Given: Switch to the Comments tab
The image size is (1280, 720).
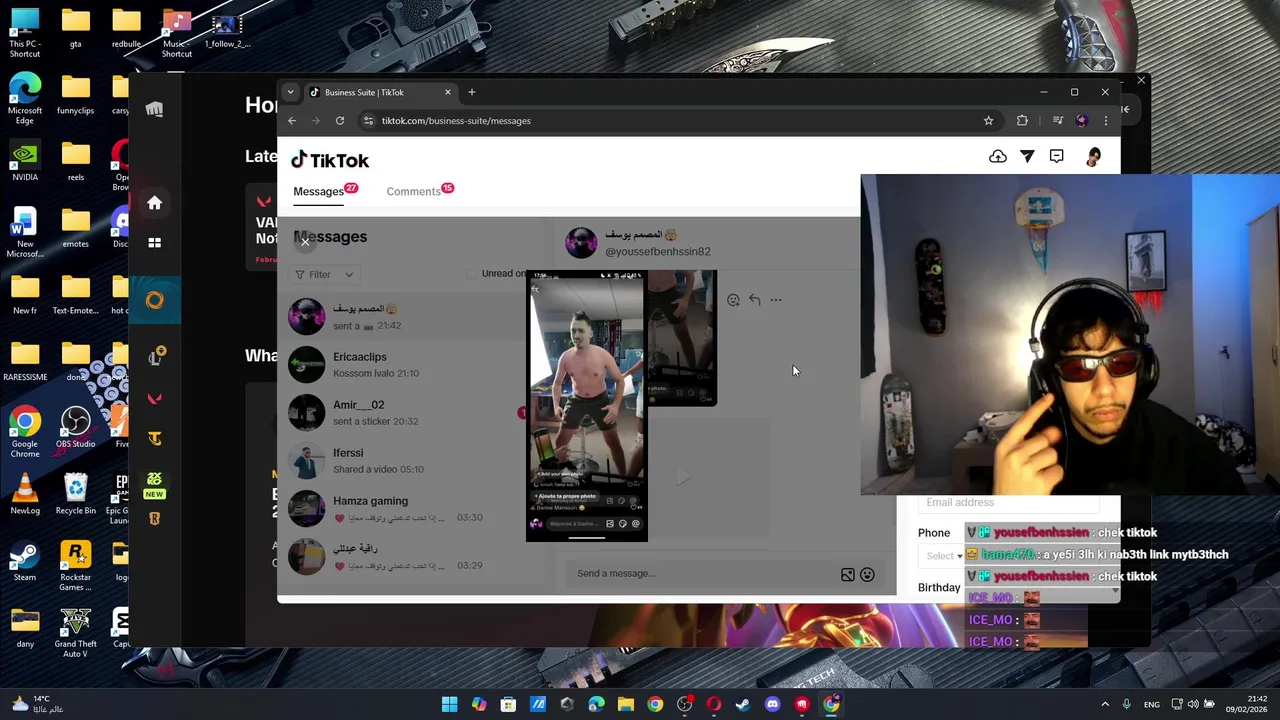Looking at the screenshot, I should (x=414, y=191).
